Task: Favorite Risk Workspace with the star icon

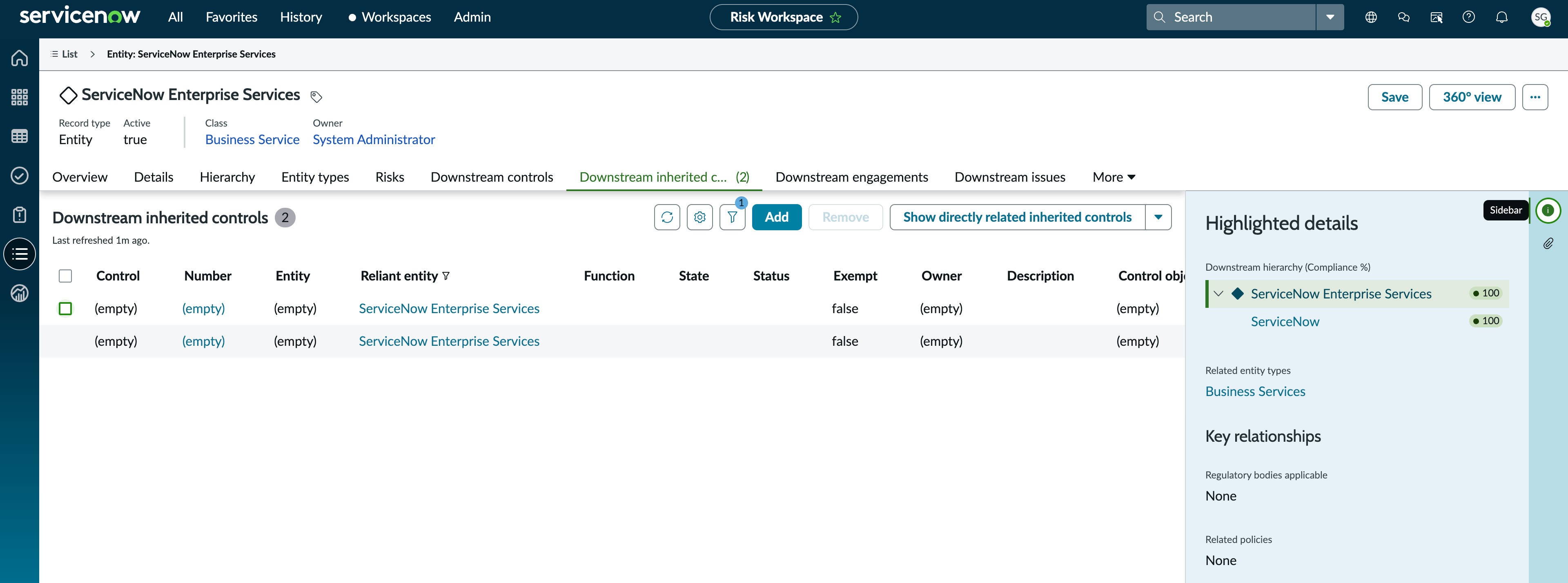Action: pos(836,18)
